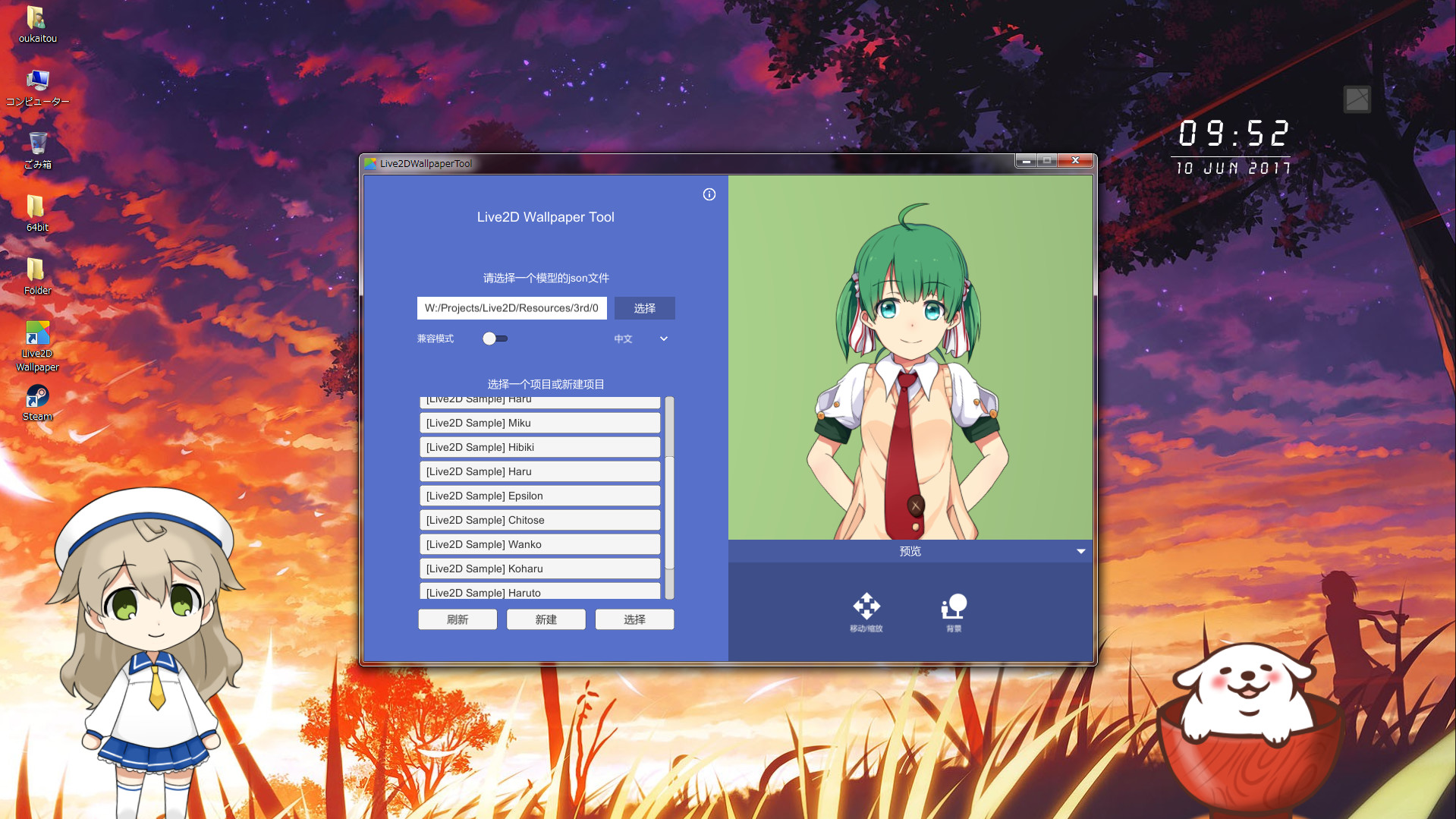Select the [Live2D Sample] Miku project
Viewport: 1456px width, 819px height.
tap(539, 423)
